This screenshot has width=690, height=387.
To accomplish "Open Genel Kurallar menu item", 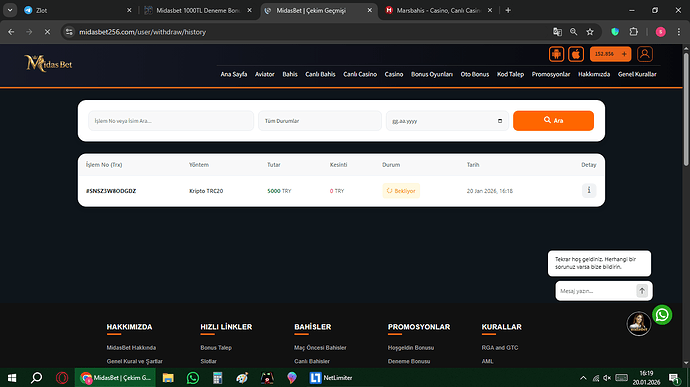I will click(637, 74).
